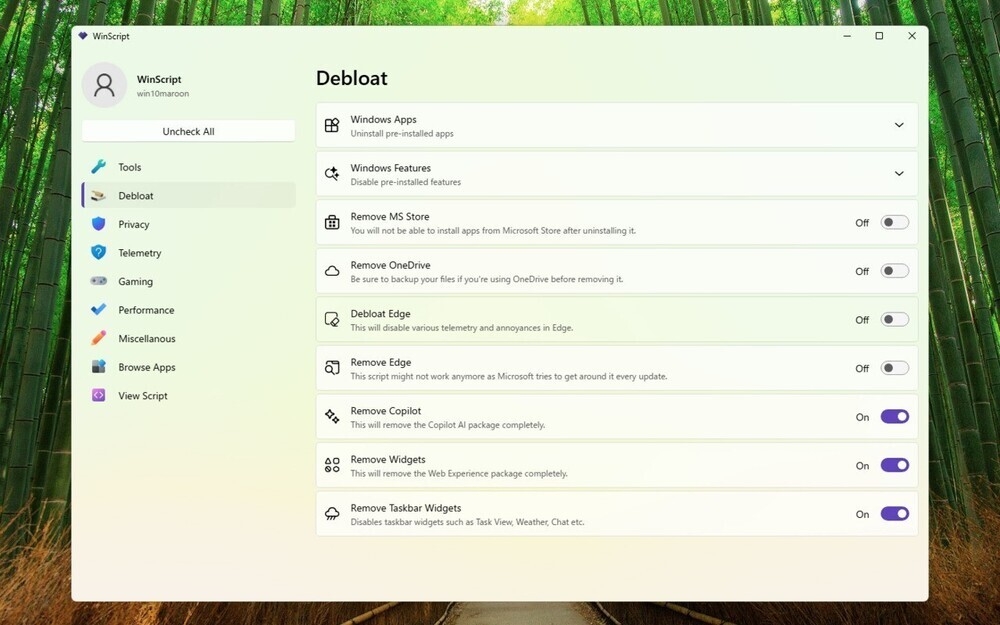Image resolution: width=1000 pixels, height=625 pixels.
Task: Switch to the Gaming page
Action: point(189,281)
